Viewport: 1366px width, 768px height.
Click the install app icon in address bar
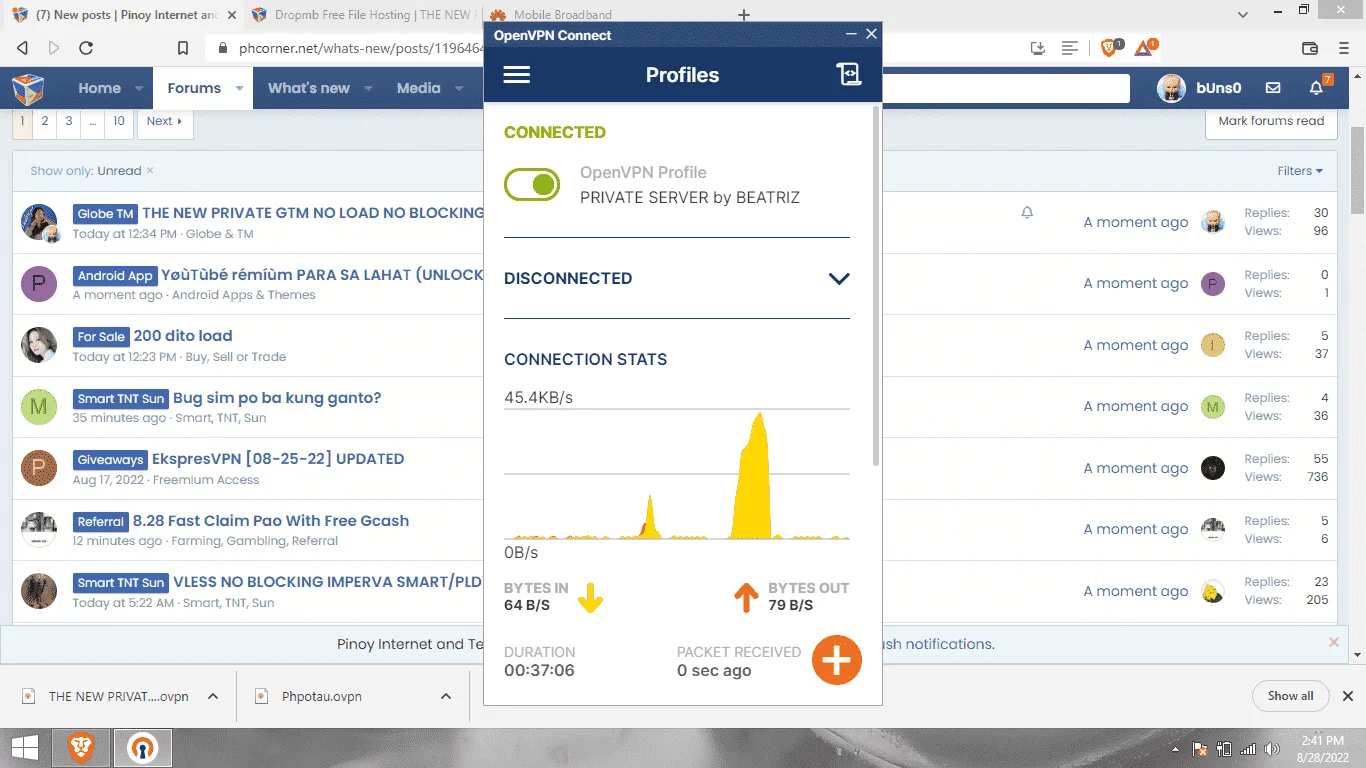[x=1038, y=48]
